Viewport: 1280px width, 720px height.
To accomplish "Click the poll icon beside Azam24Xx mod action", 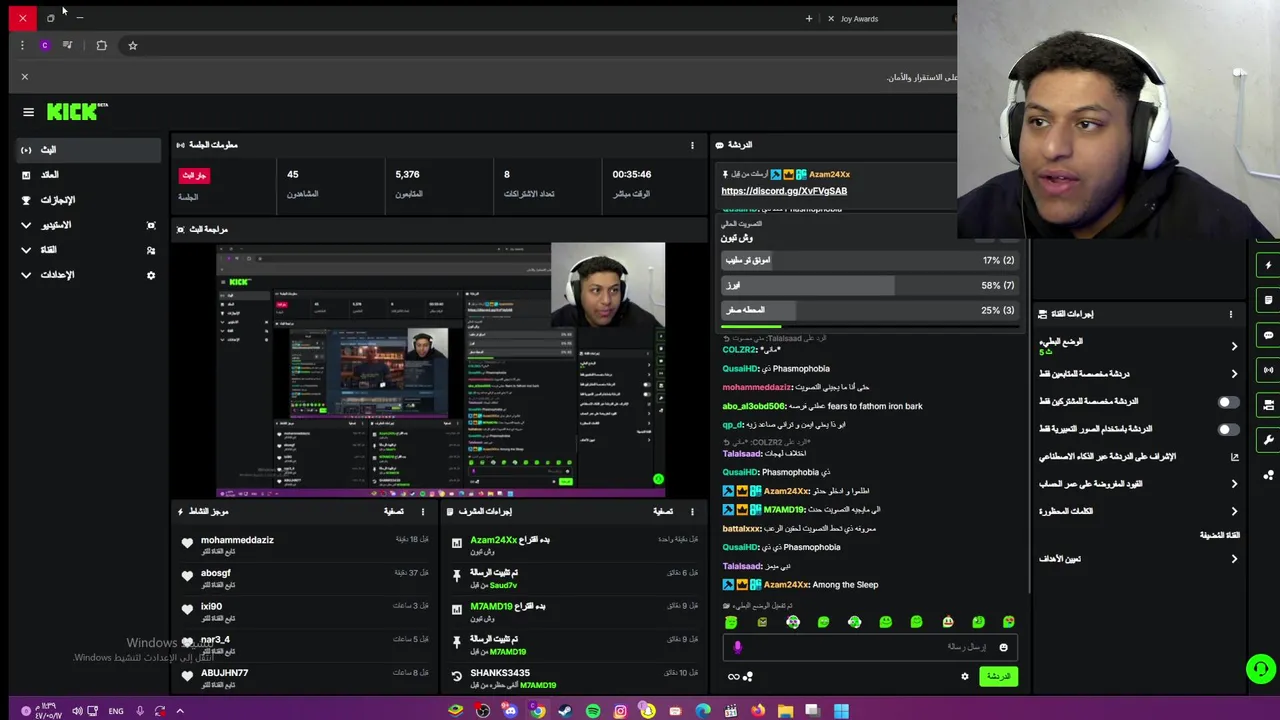I will point(457,543).
